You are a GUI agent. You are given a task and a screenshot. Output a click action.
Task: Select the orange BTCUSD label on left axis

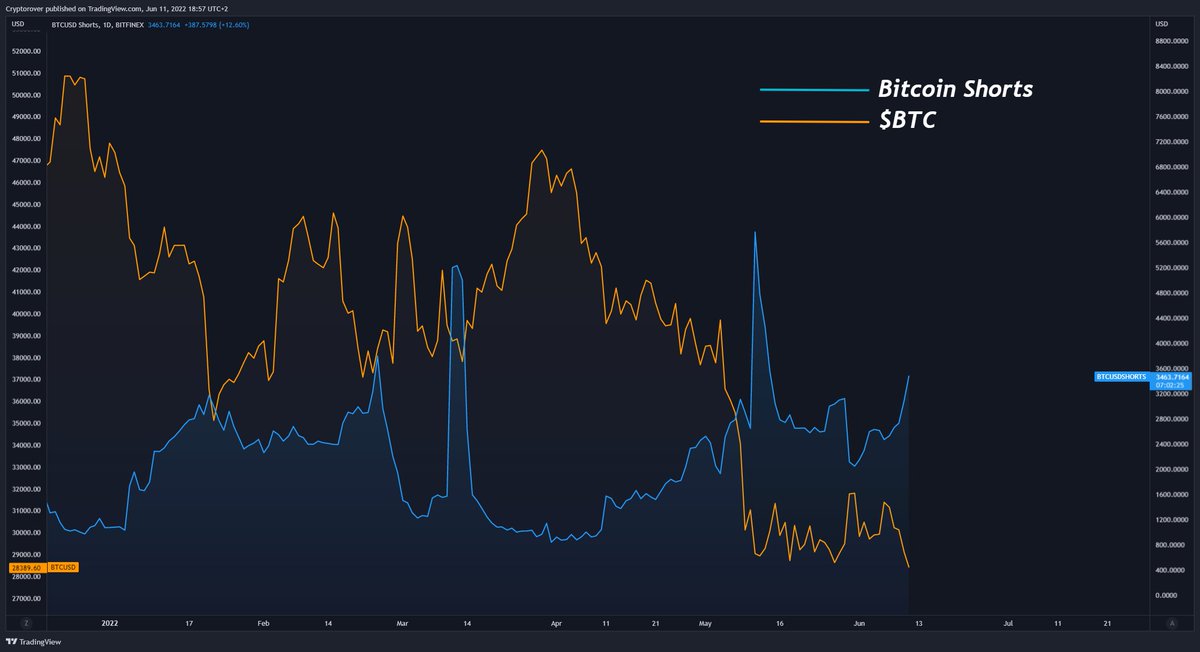tap(63, 567)
